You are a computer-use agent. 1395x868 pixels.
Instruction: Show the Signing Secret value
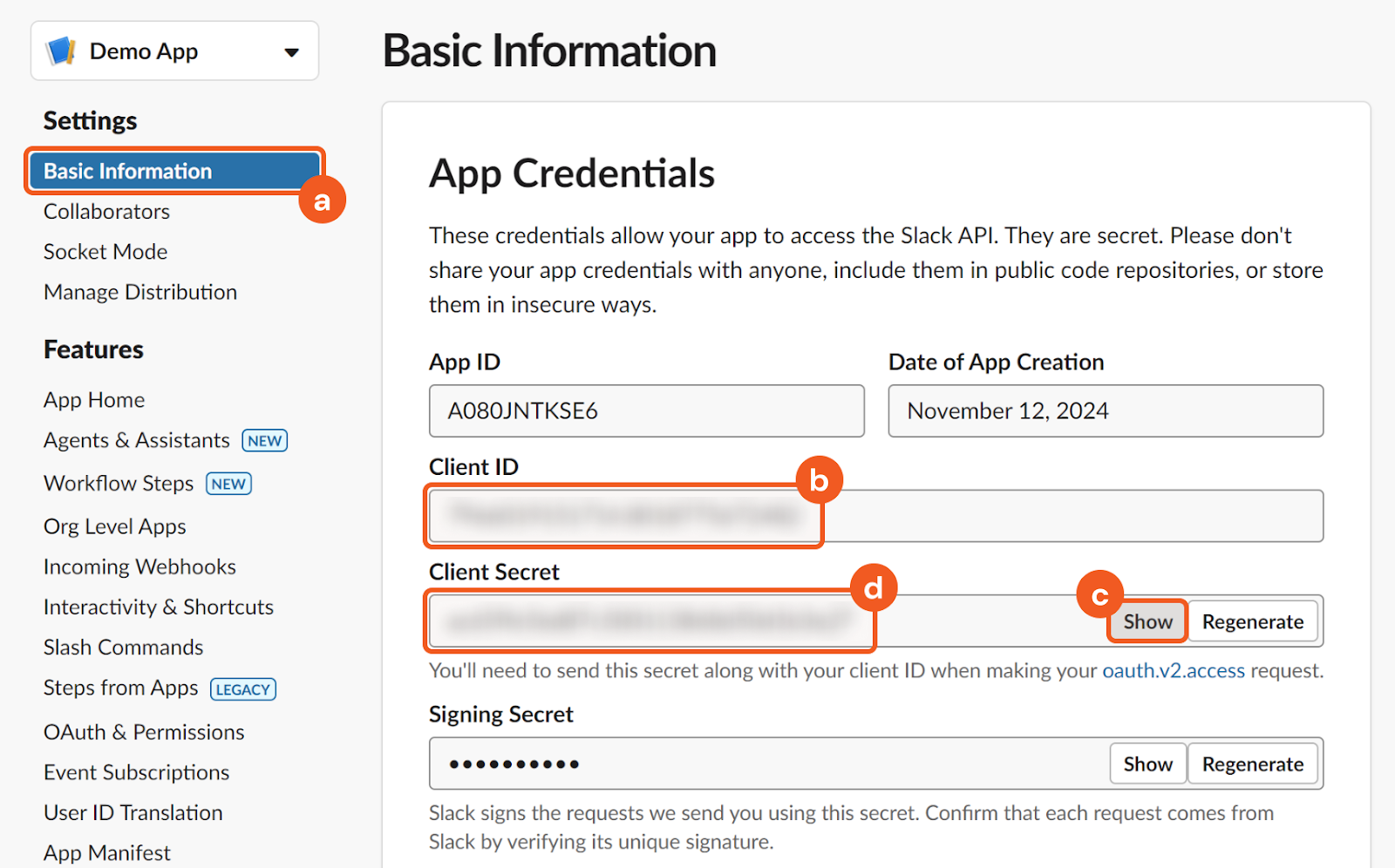tap(1147, 764)
